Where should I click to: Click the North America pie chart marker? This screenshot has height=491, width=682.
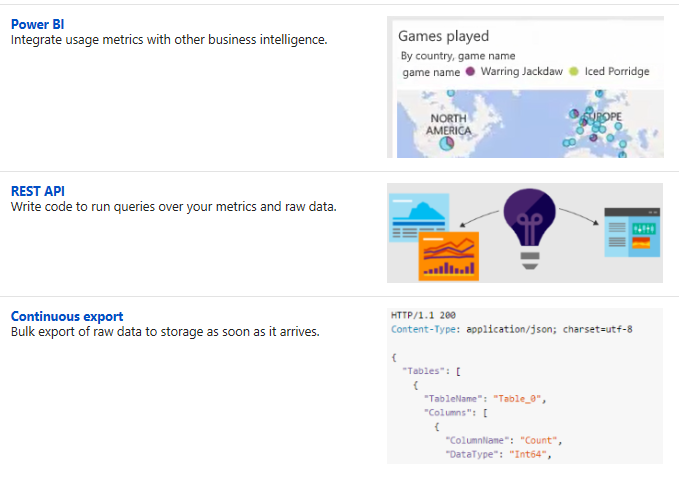(448, 143)
